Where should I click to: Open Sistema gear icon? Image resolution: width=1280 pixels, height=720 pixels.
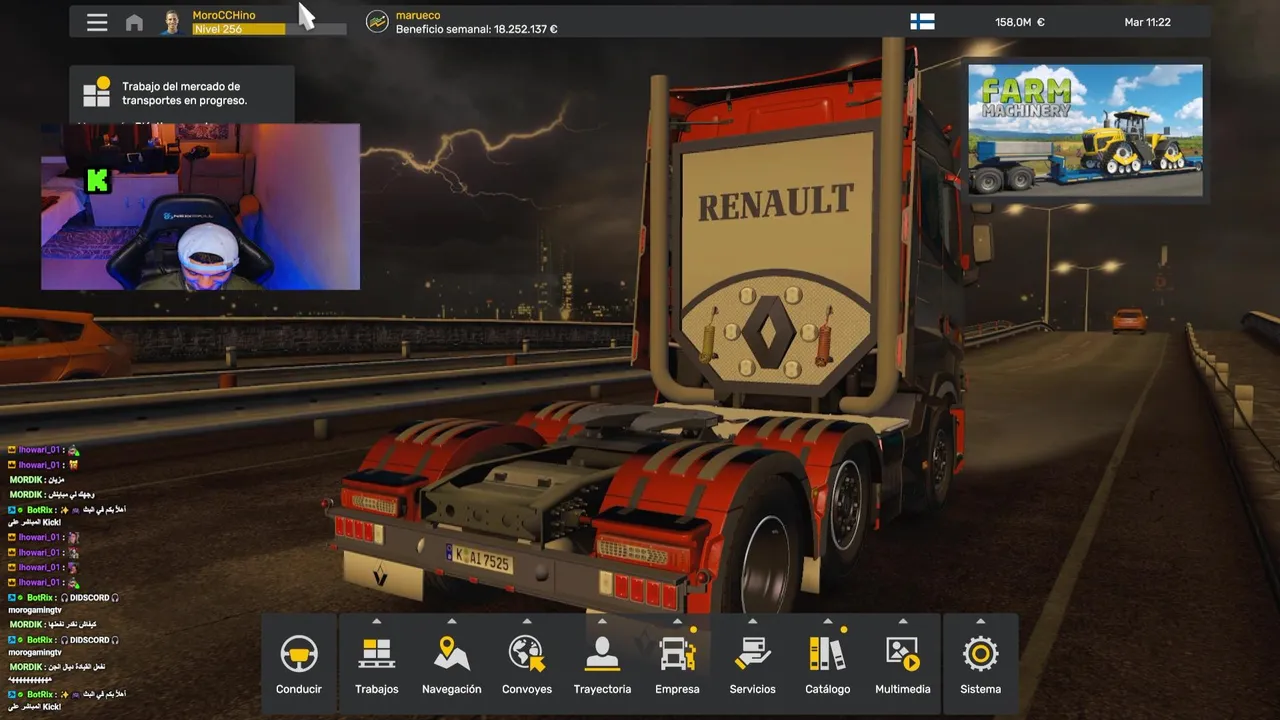pos(981,654)
